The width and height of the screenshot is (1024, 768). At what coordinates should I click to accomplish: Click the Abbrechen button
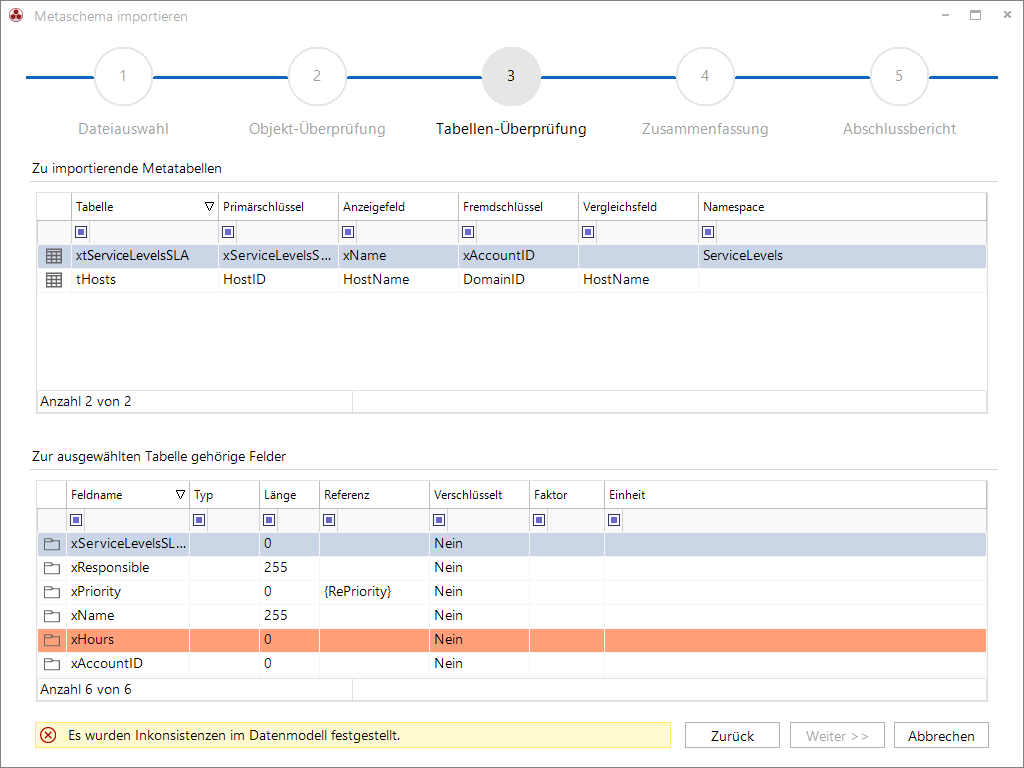point(941,735)
